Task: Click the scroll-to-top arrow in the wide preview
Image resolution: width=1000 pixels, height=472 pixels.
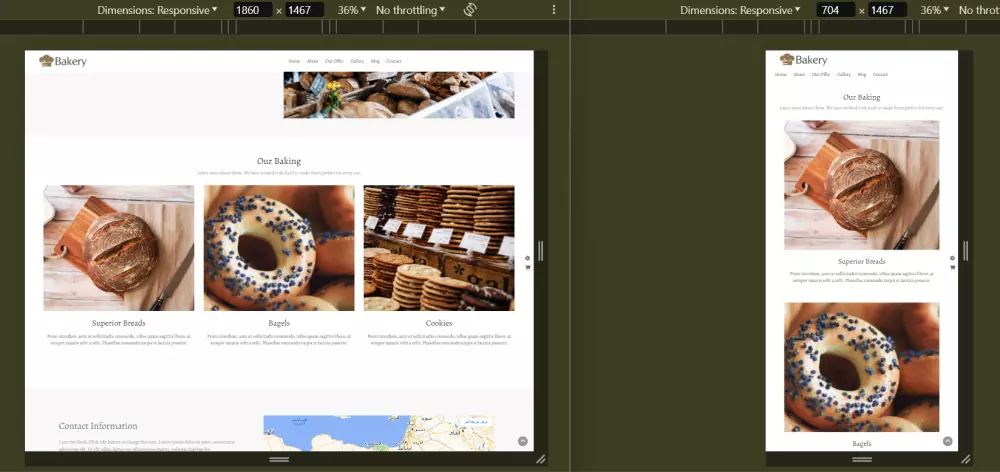Action: point(523,441)
